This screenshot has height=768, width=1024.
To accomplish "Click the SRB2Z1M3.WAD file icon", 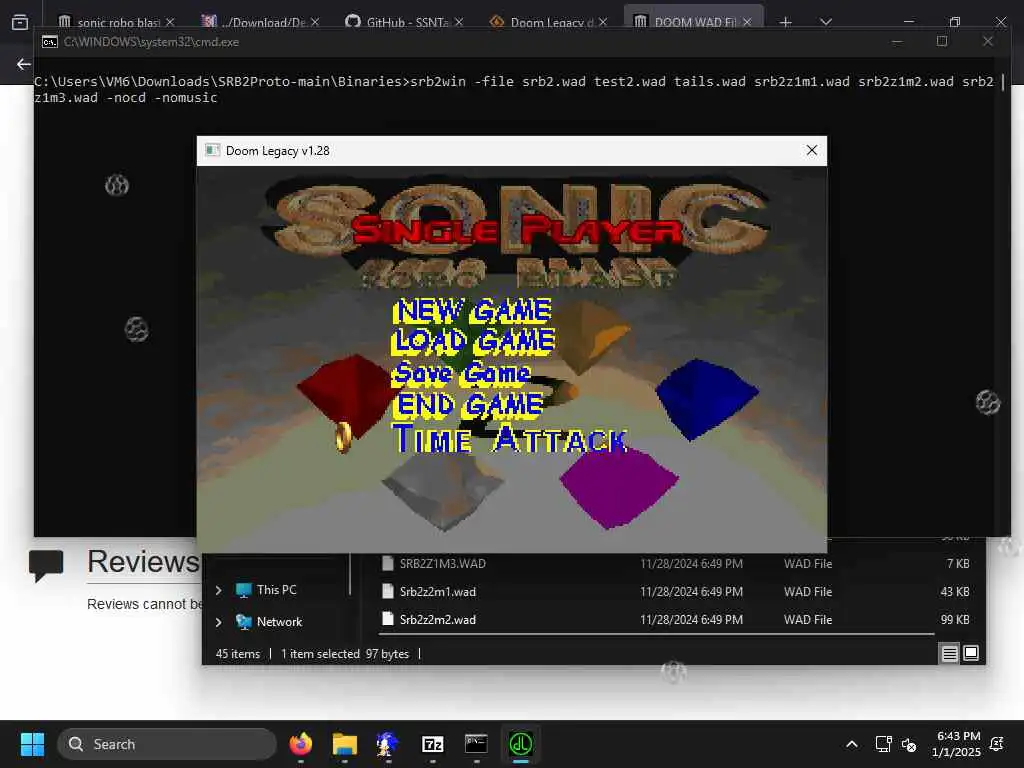I will pos(388,563).
